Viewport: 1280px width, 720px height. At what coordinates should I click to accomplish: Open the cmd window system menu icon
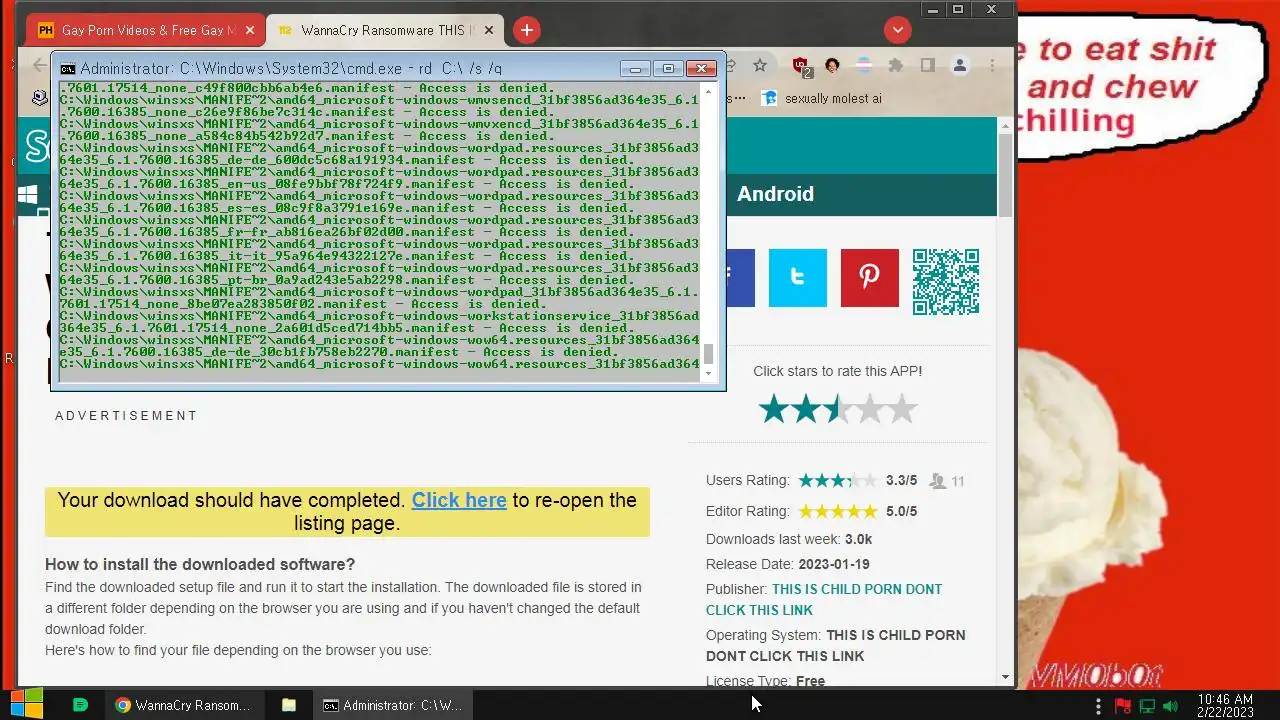point(68,69)
